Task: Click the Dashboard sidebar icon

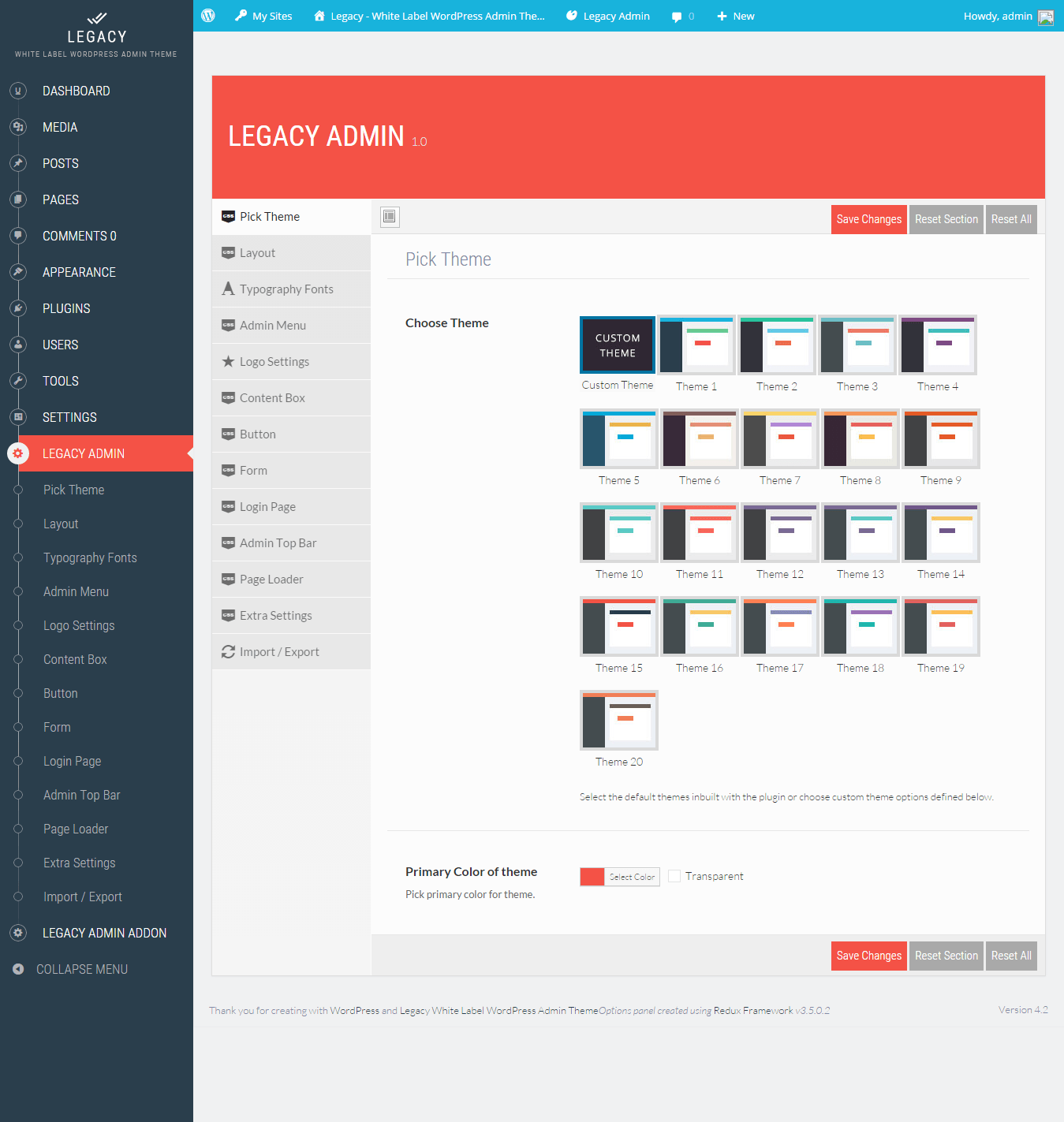Action: [x=18, y=91]
